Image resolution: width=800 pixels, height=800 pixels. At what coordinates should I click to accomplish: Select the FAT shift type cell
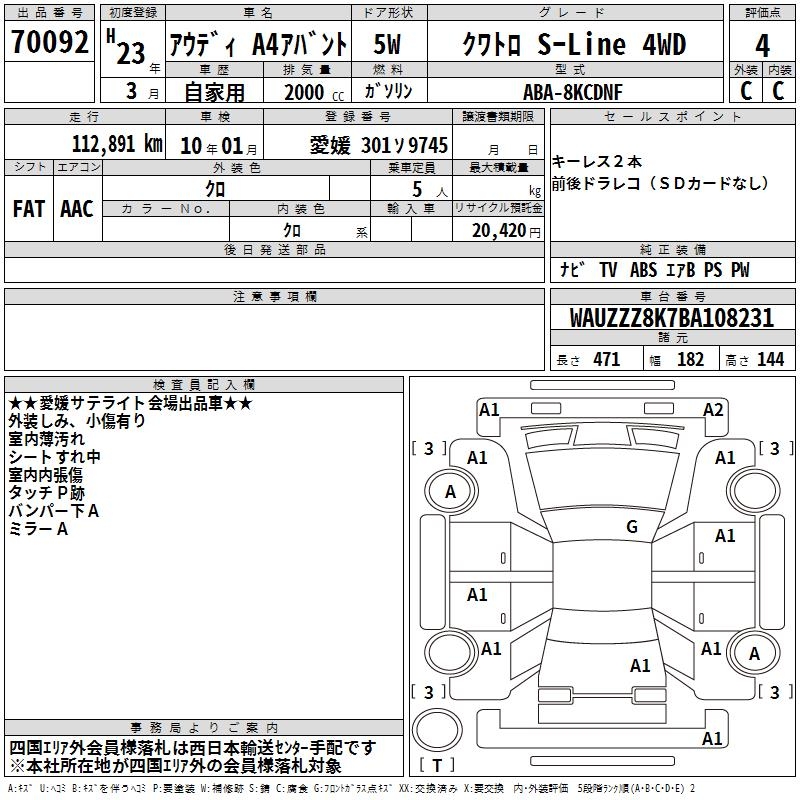[x=28, y=208]
